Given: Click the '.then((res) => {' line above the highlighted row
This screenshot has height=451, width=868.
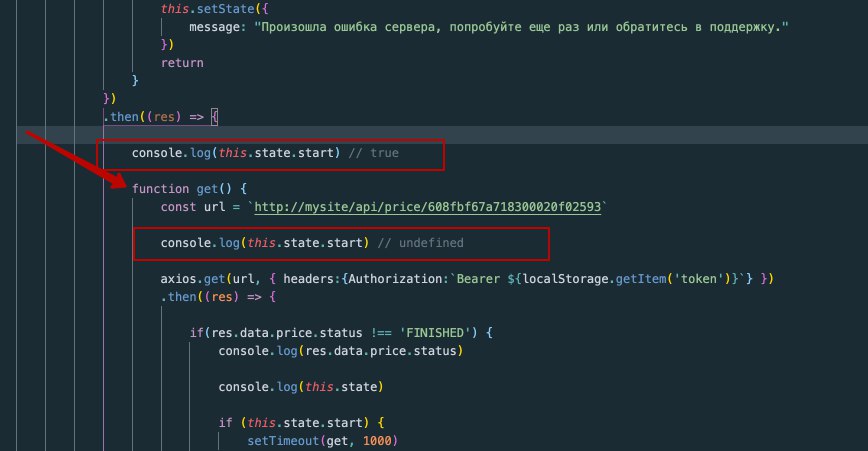Looking at the screenshot, I should (x=161, y=117).
